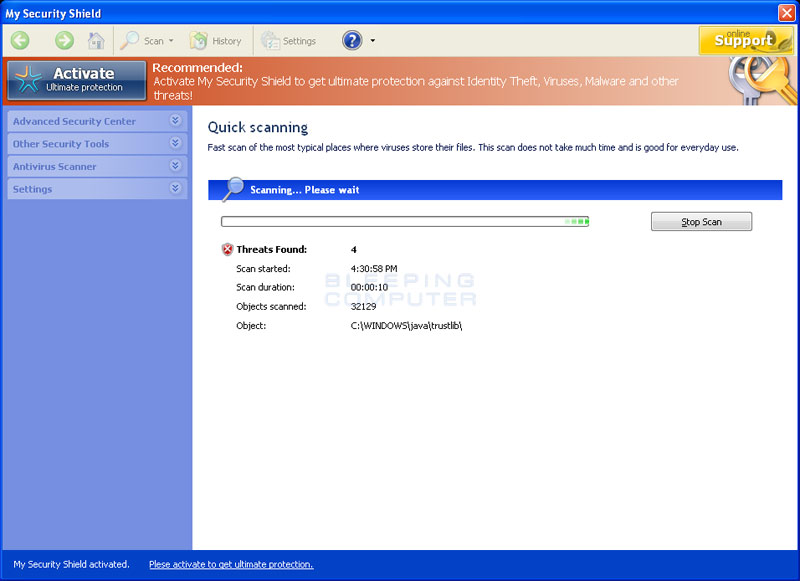Open the Scan dropdown arrow
The height and width of the screenshot is (581, 800).
pyautogui.click(x=169, y=40)
